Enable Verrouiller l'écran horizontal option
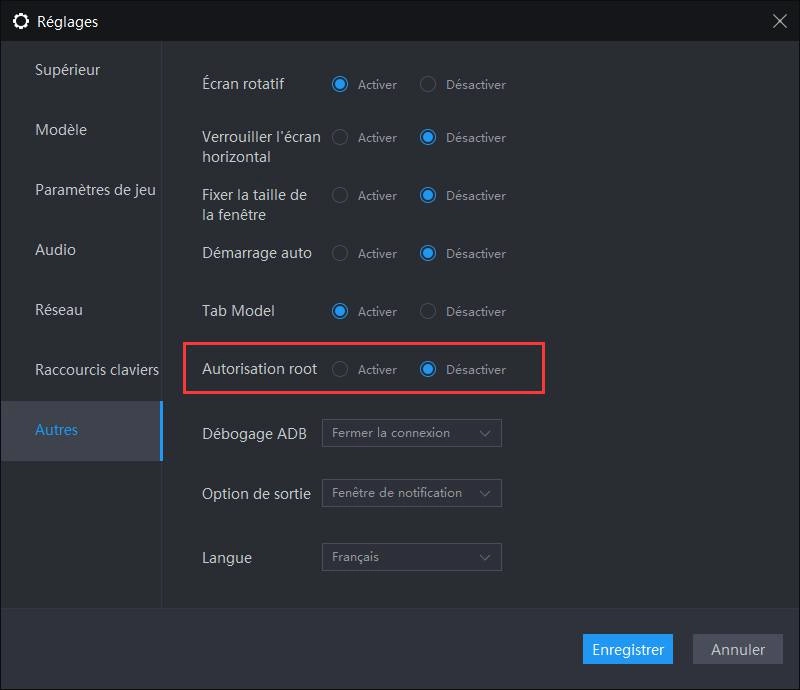800x690 pixels. coord(340,138)
